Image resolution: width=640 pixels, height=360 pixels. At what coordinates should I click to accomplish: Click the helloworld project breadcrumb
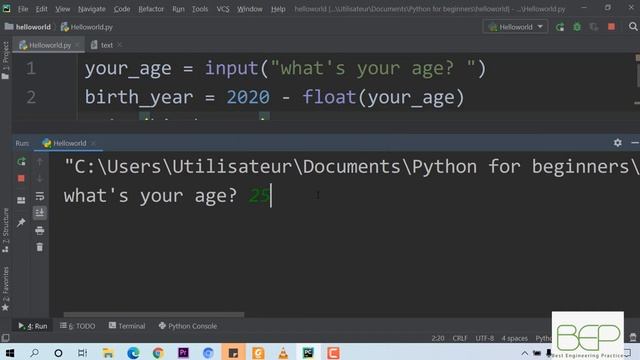[x=28, y=27]
